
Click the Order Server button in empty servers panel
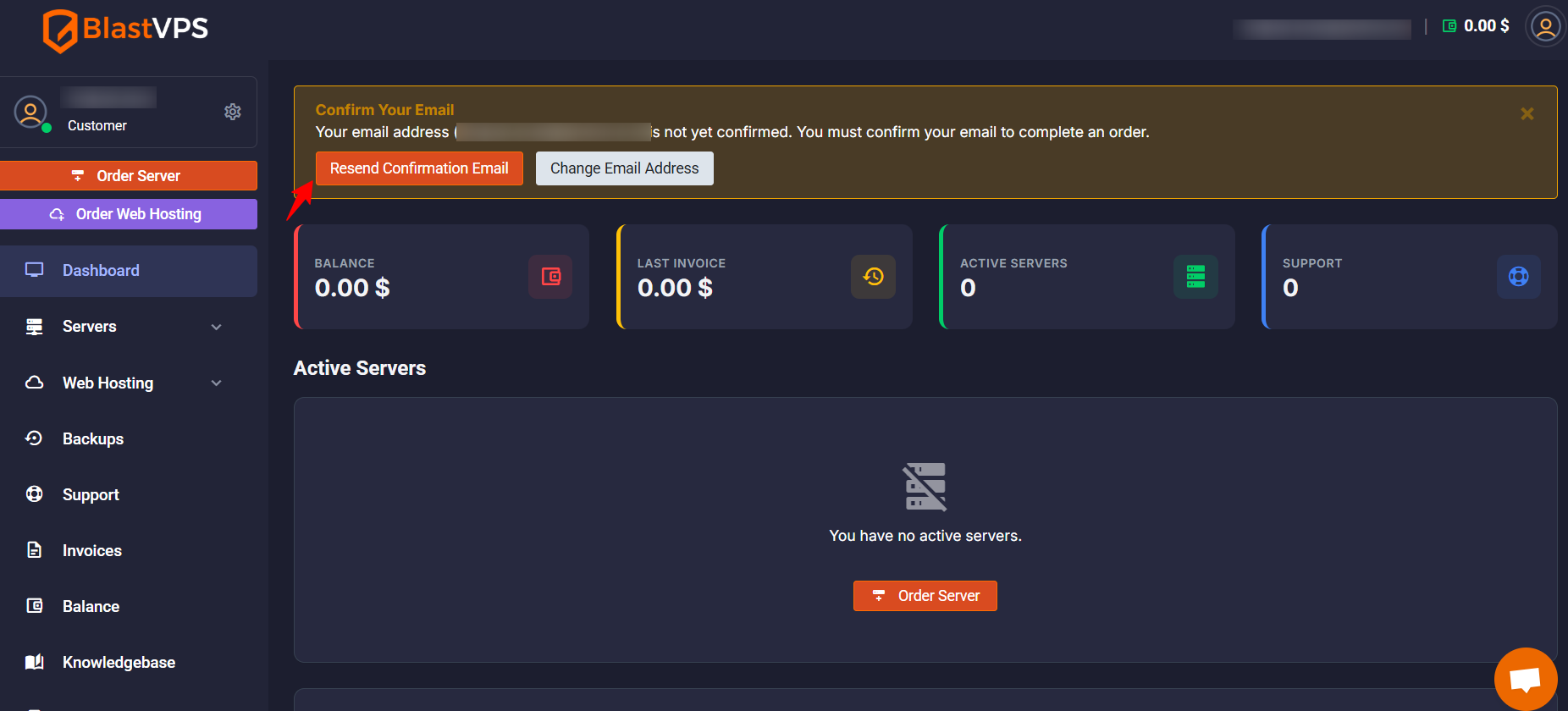[x=925, y=596]
